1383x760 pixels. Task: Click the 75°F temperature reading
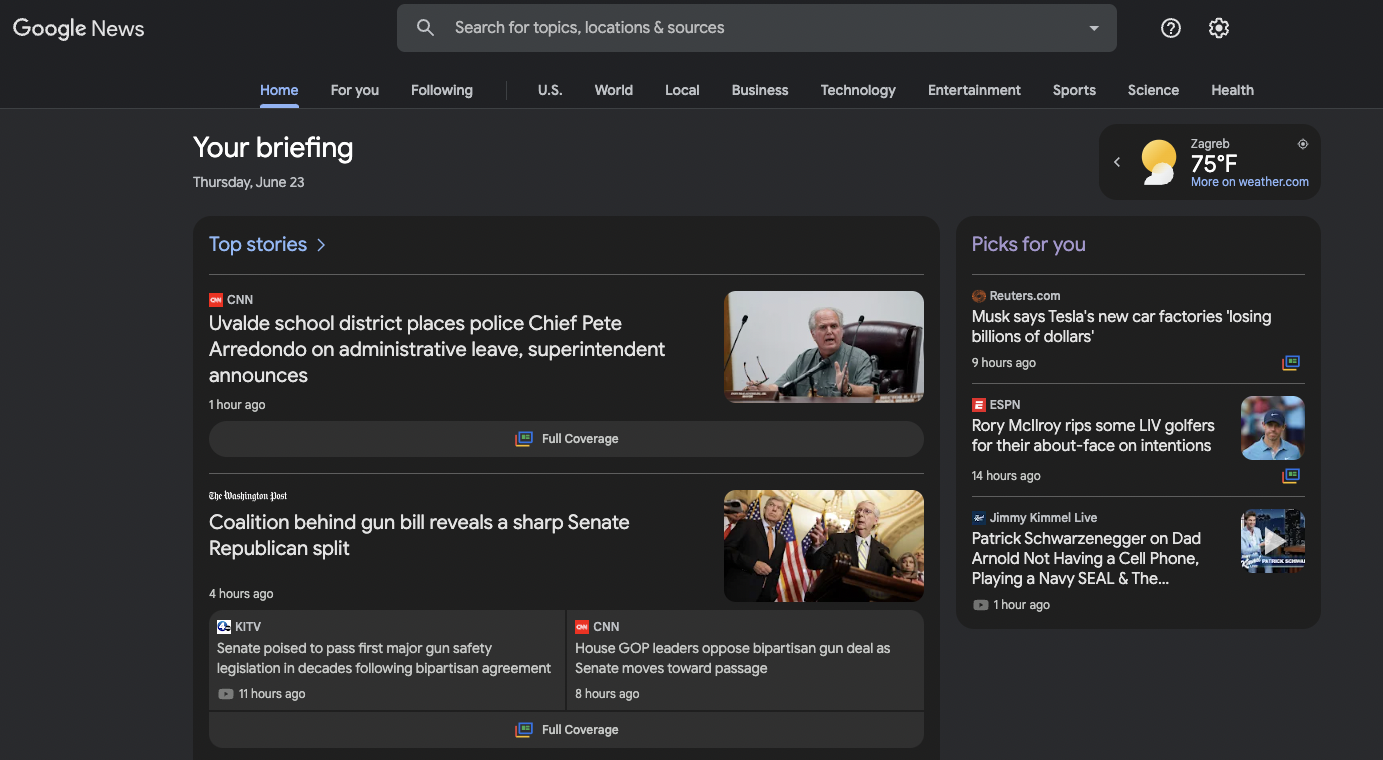coord(1214,164)
